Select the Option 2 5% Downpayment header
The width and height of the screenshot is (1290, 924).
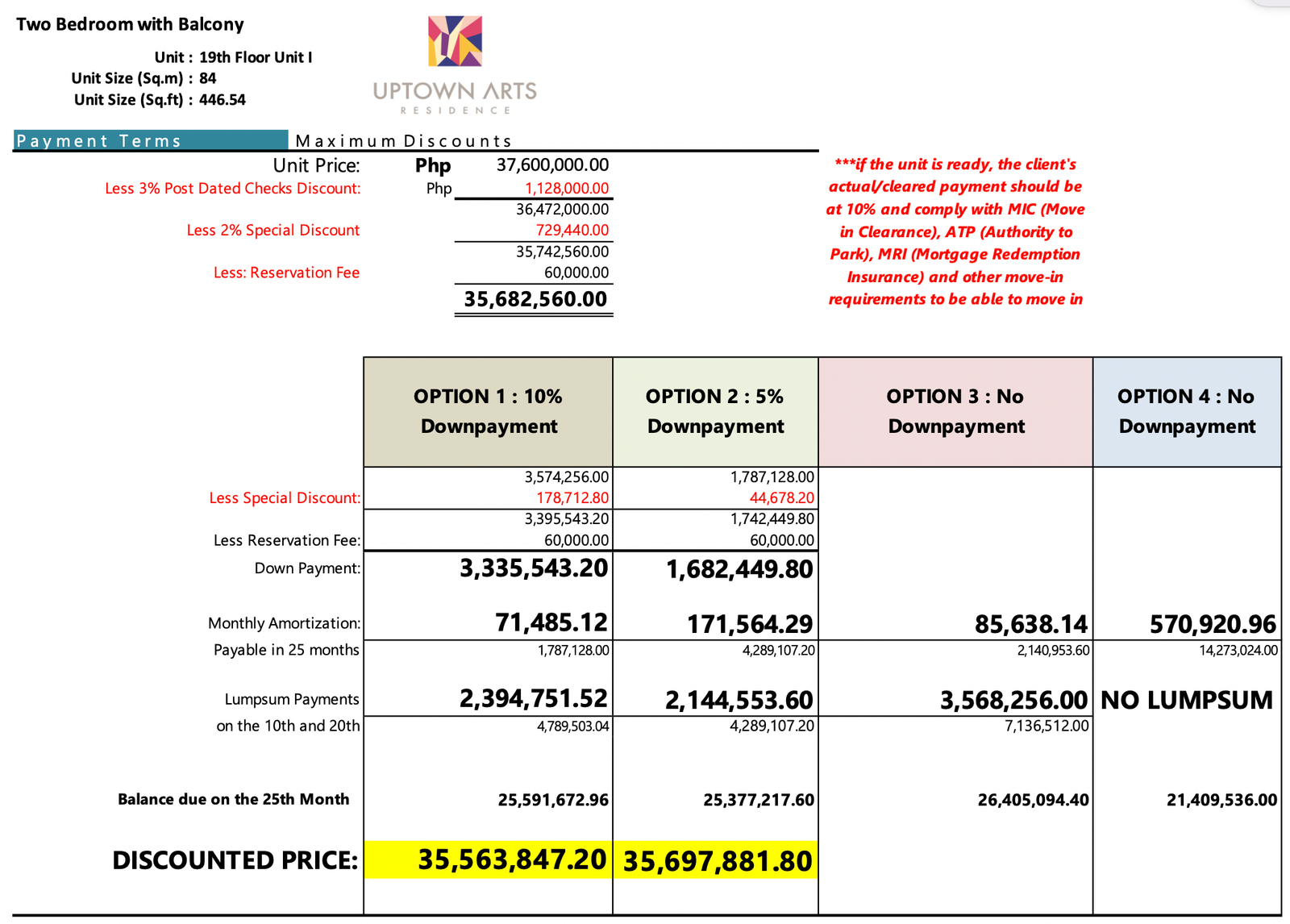[x=715, y=411]
